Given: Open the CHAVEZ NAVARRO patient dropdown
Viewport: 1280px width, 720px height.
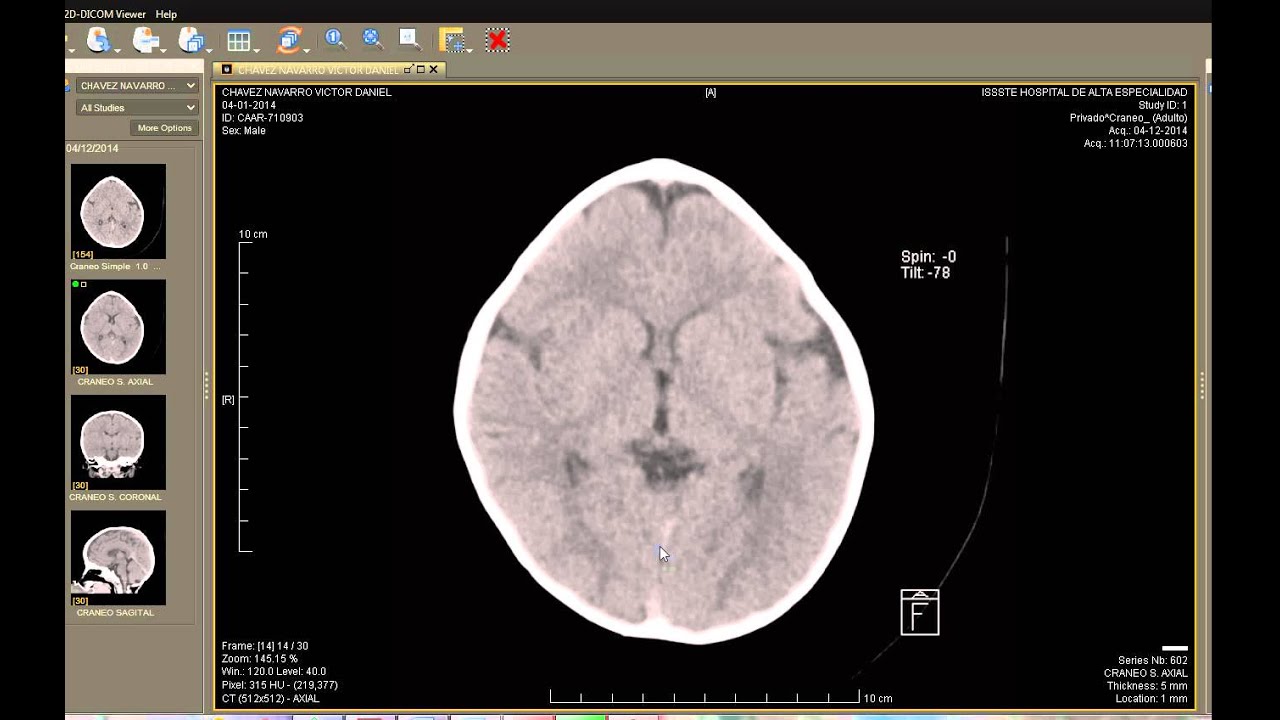Looking at the screenshot, I should [x=137, y=86].
